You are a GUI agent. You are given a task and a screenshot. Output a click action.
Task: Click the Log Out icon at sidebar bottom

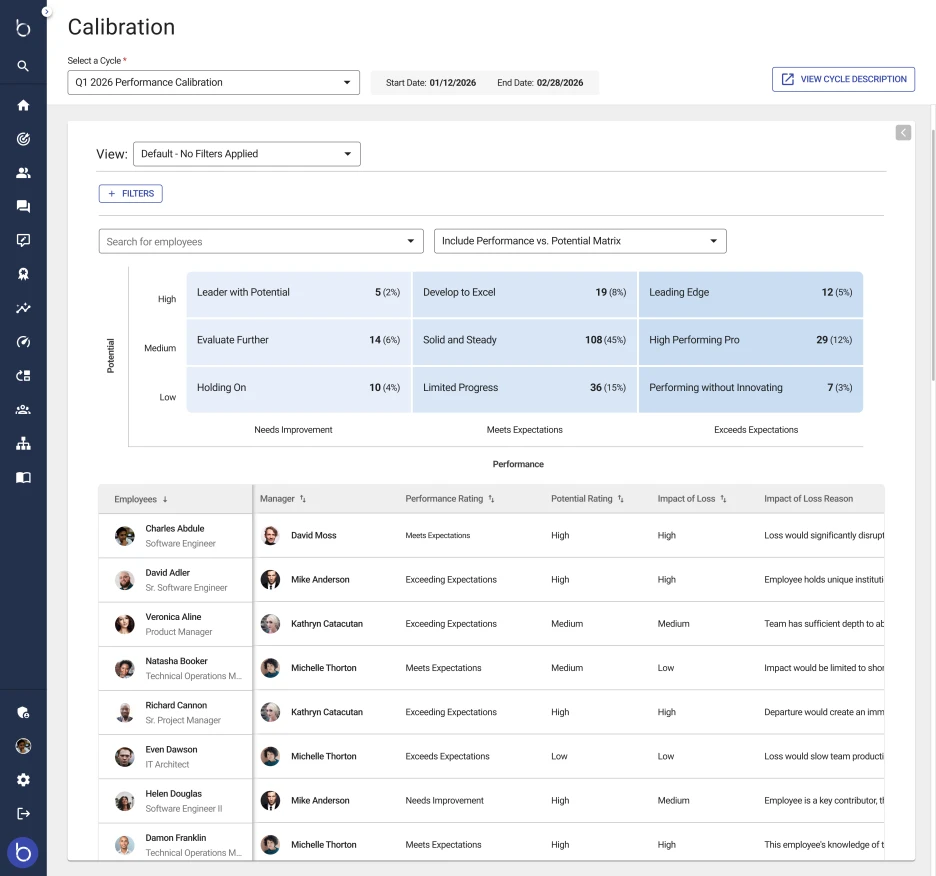click(23, 813)
